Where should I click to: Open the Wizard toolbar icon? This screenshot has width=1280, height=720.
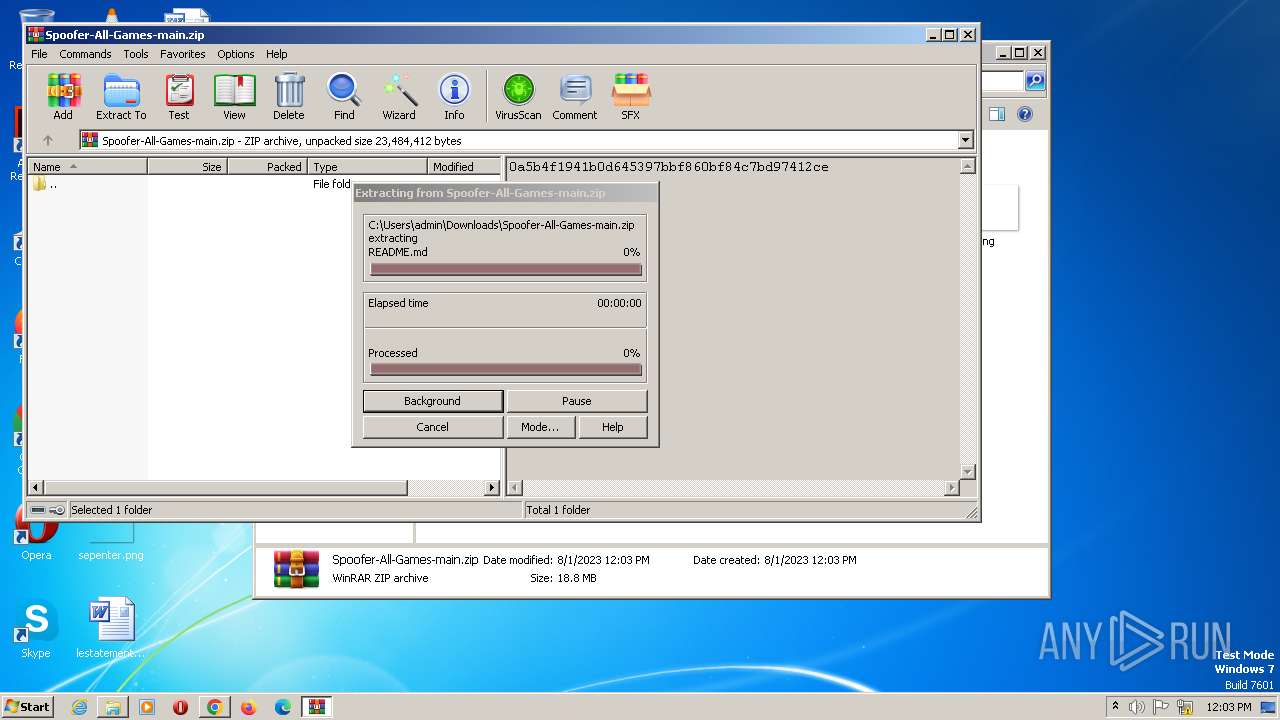(399, 97)
